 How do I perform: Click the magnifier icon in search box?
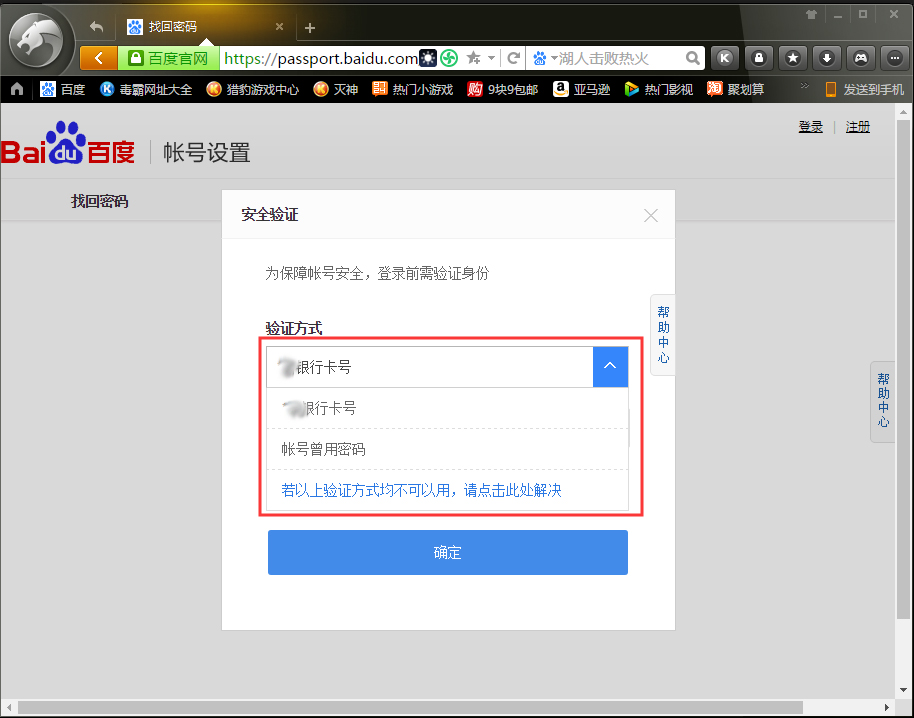tap(692, 58)
